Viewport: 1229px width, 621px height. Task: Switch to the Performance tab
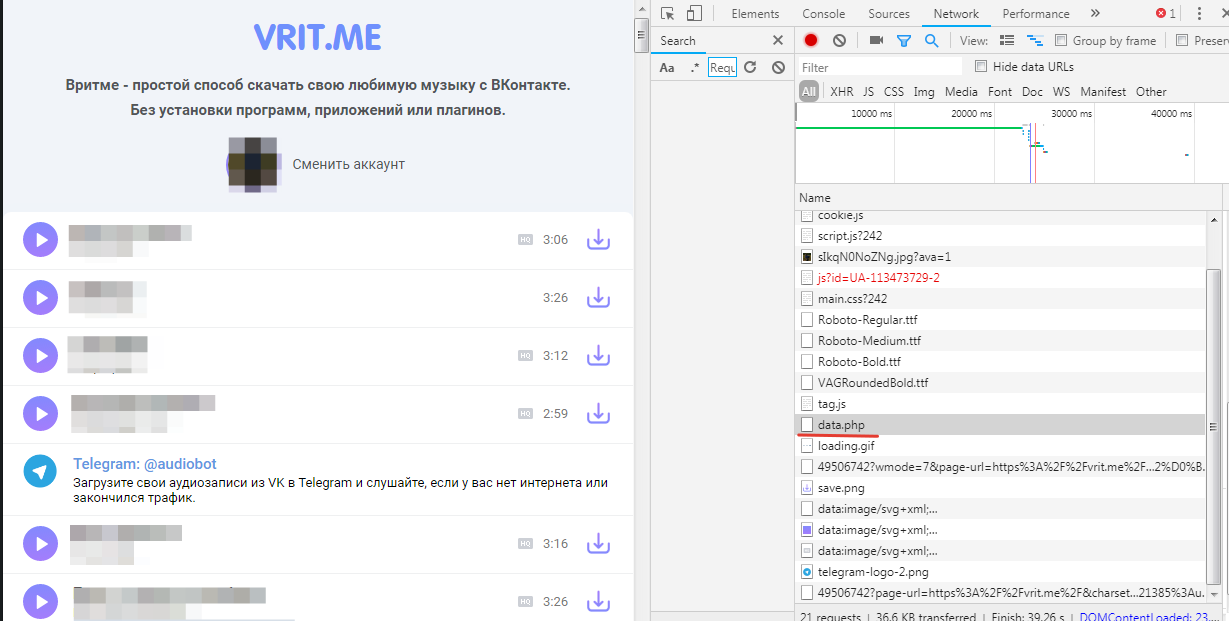coord(1036,14)
